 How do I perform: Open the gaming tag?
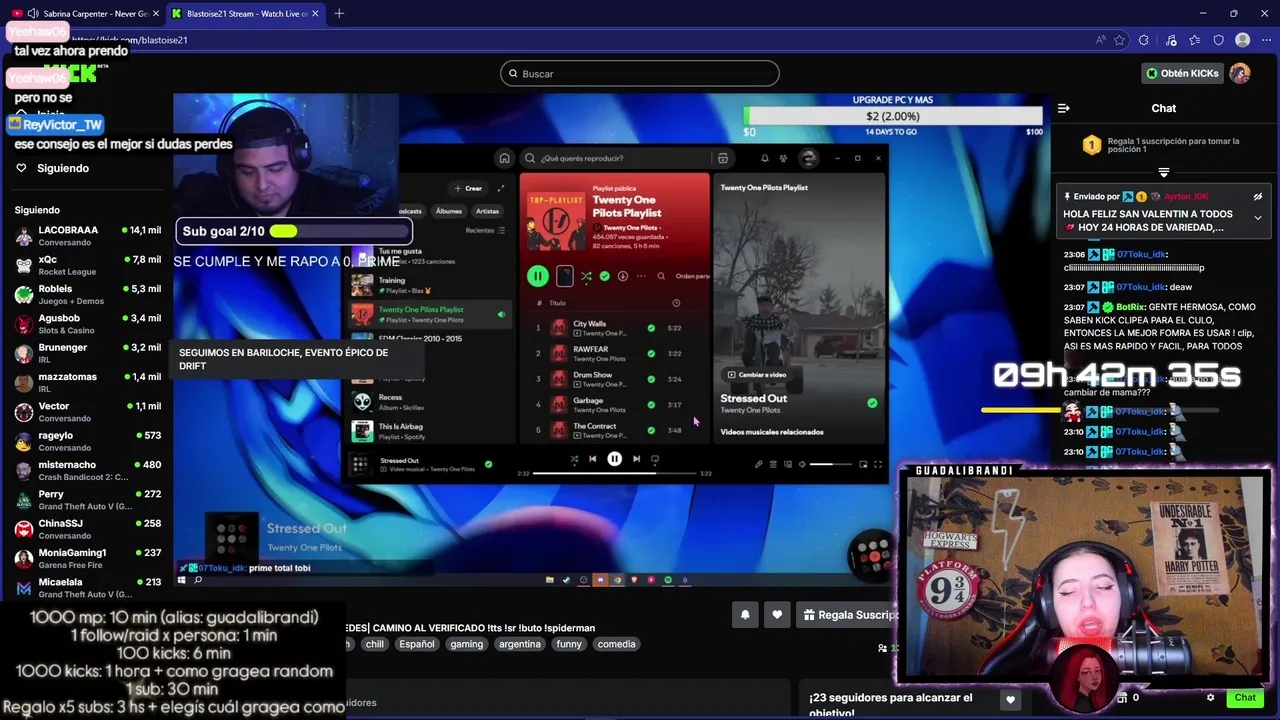467,644
